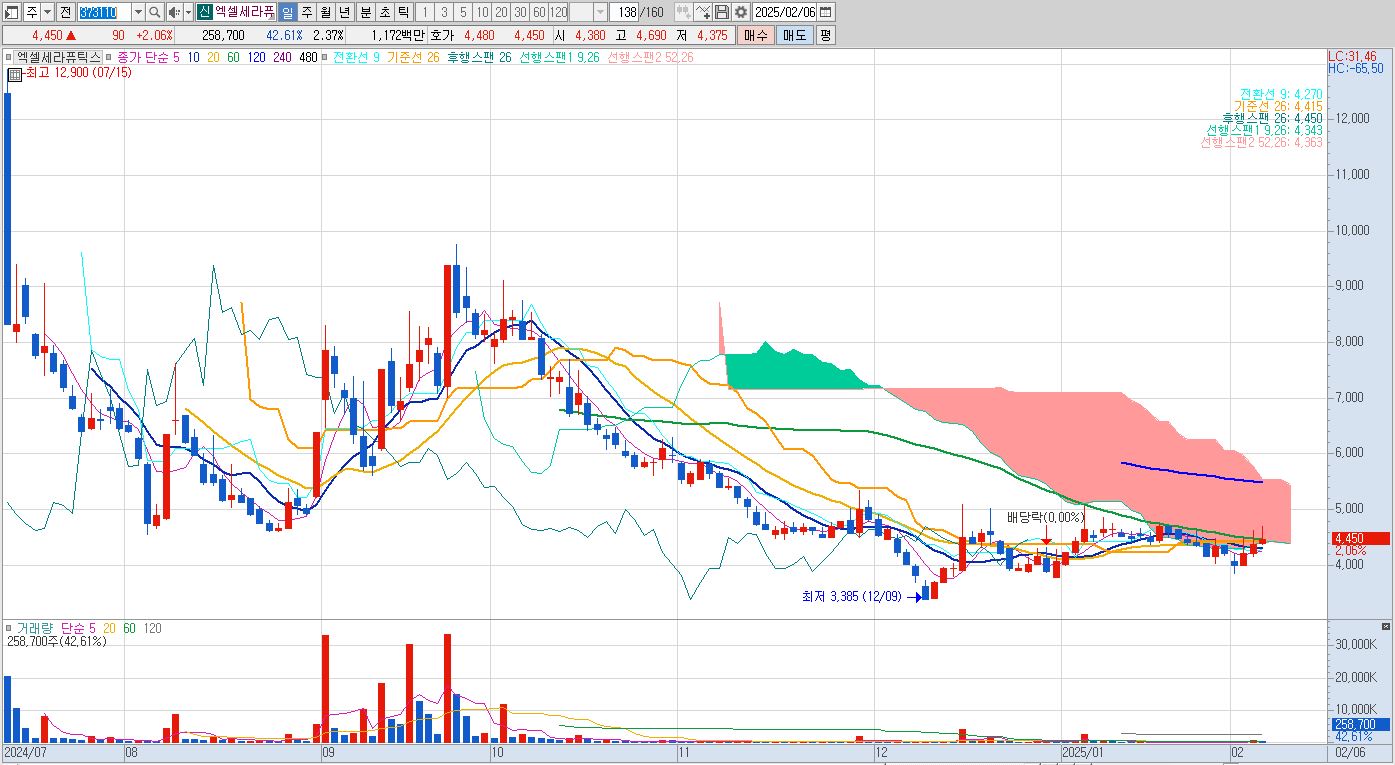Save chart with the floppy disk icon

click(x=721, y=12)
